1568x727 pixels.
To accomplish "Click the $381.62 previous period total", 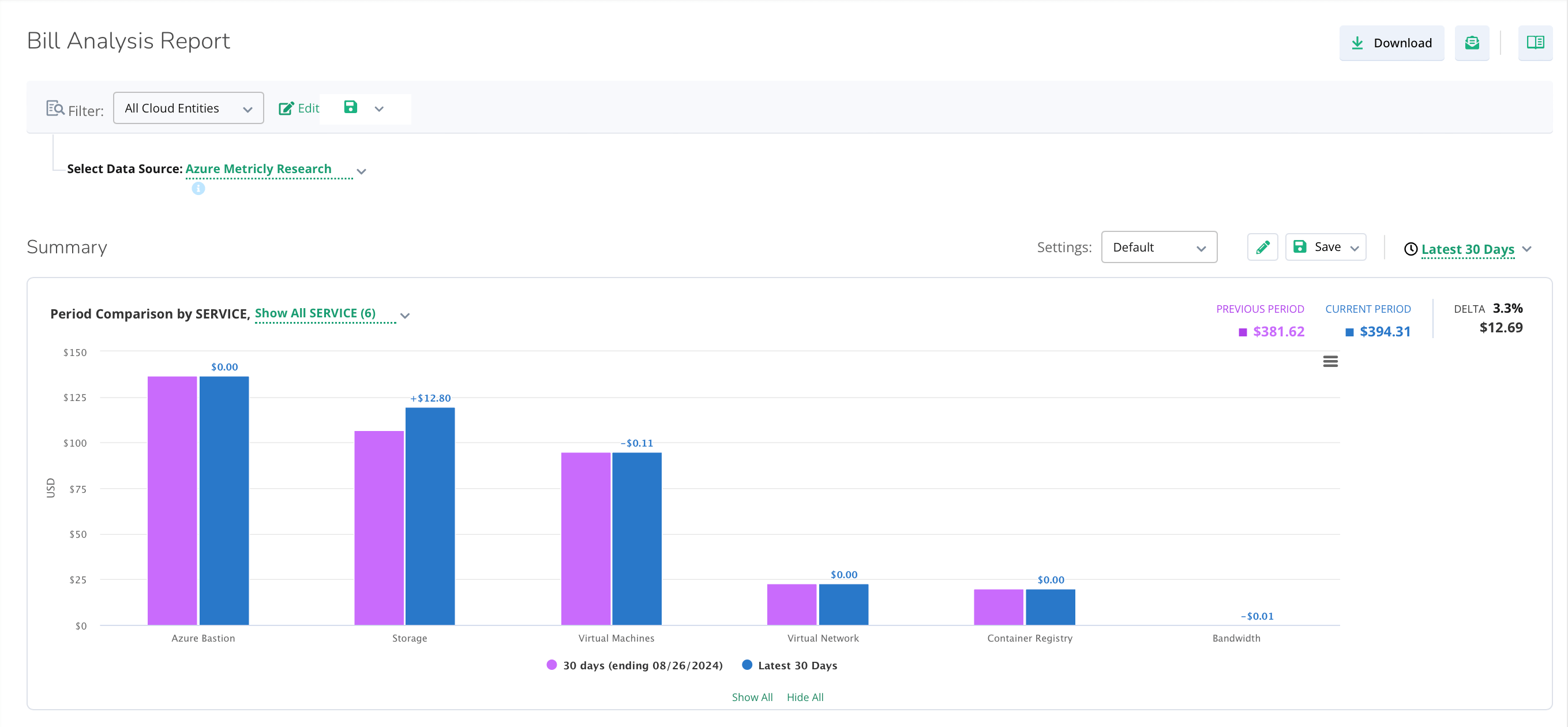I will (1278, 331).
